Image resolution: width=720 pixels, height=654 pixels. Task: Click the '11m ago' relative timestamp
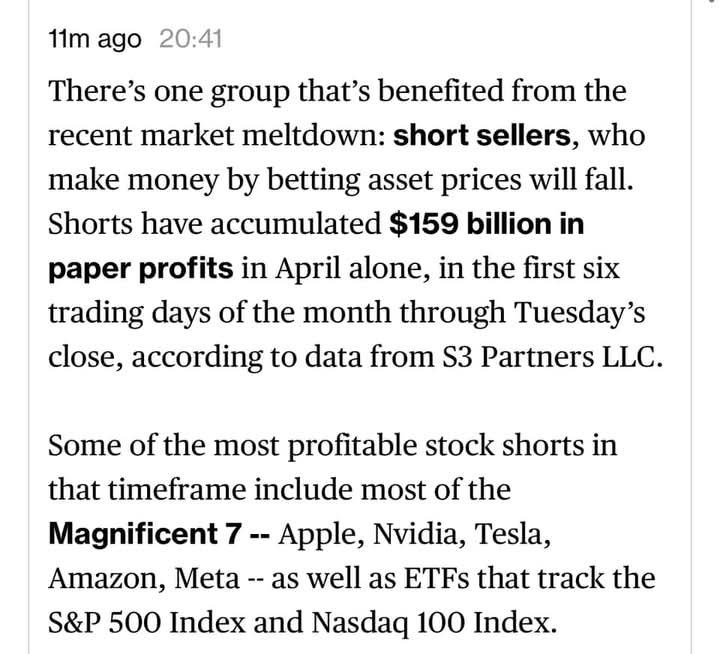95,39
